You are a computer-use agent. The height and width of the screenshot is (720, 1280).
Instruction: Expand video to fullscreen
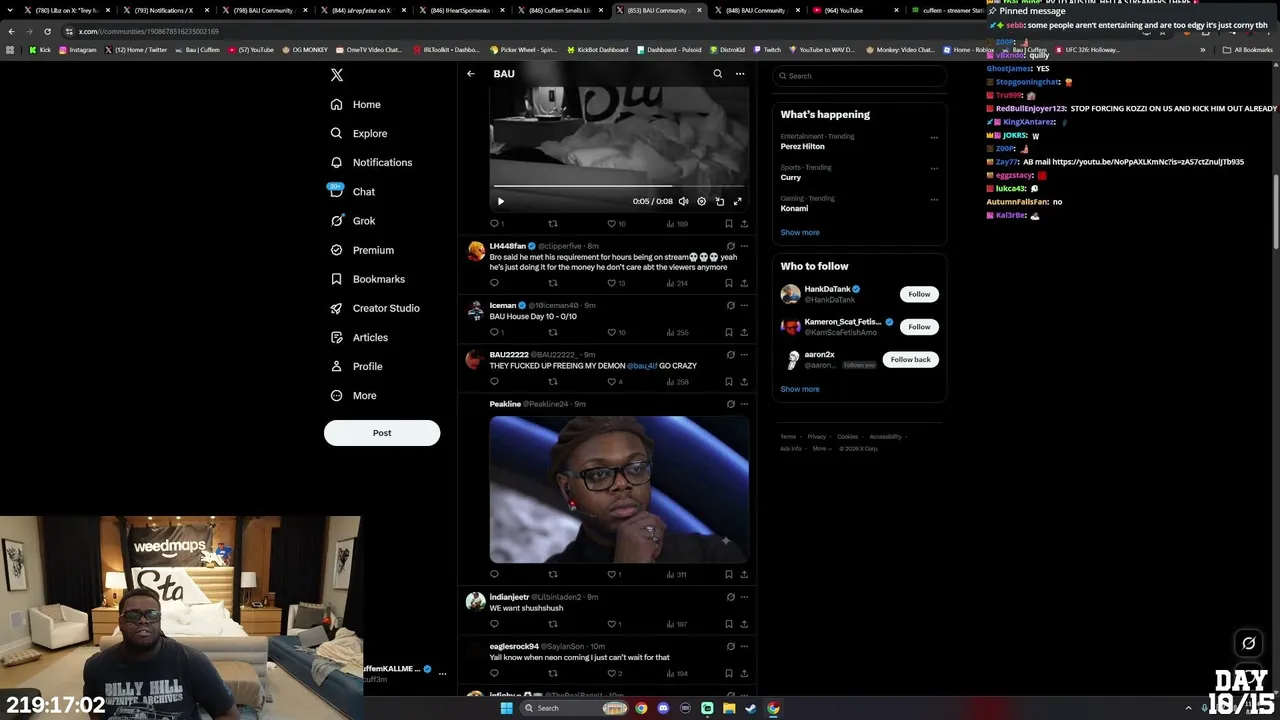(x=738, y=201)
